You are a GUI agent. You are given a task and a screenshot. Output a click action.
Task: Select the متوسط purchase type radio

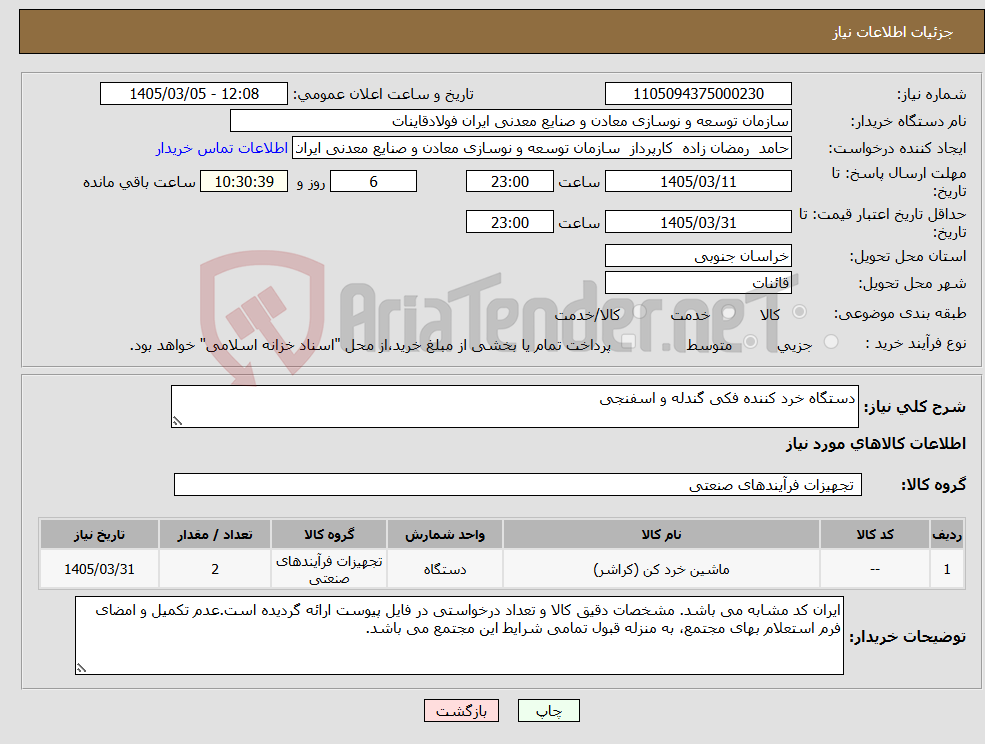click(x=750, y=342)
